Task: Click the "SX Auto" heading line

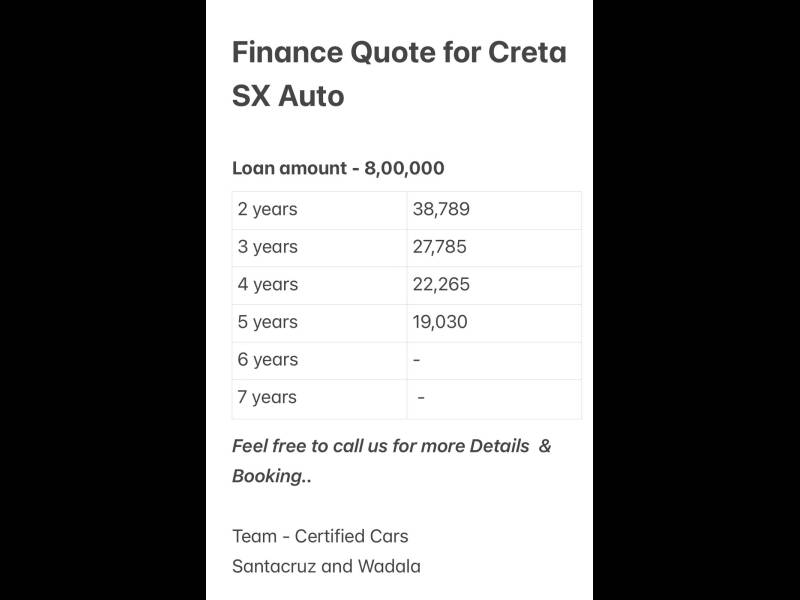Action: pyautogui.click(x=288, y=96)
